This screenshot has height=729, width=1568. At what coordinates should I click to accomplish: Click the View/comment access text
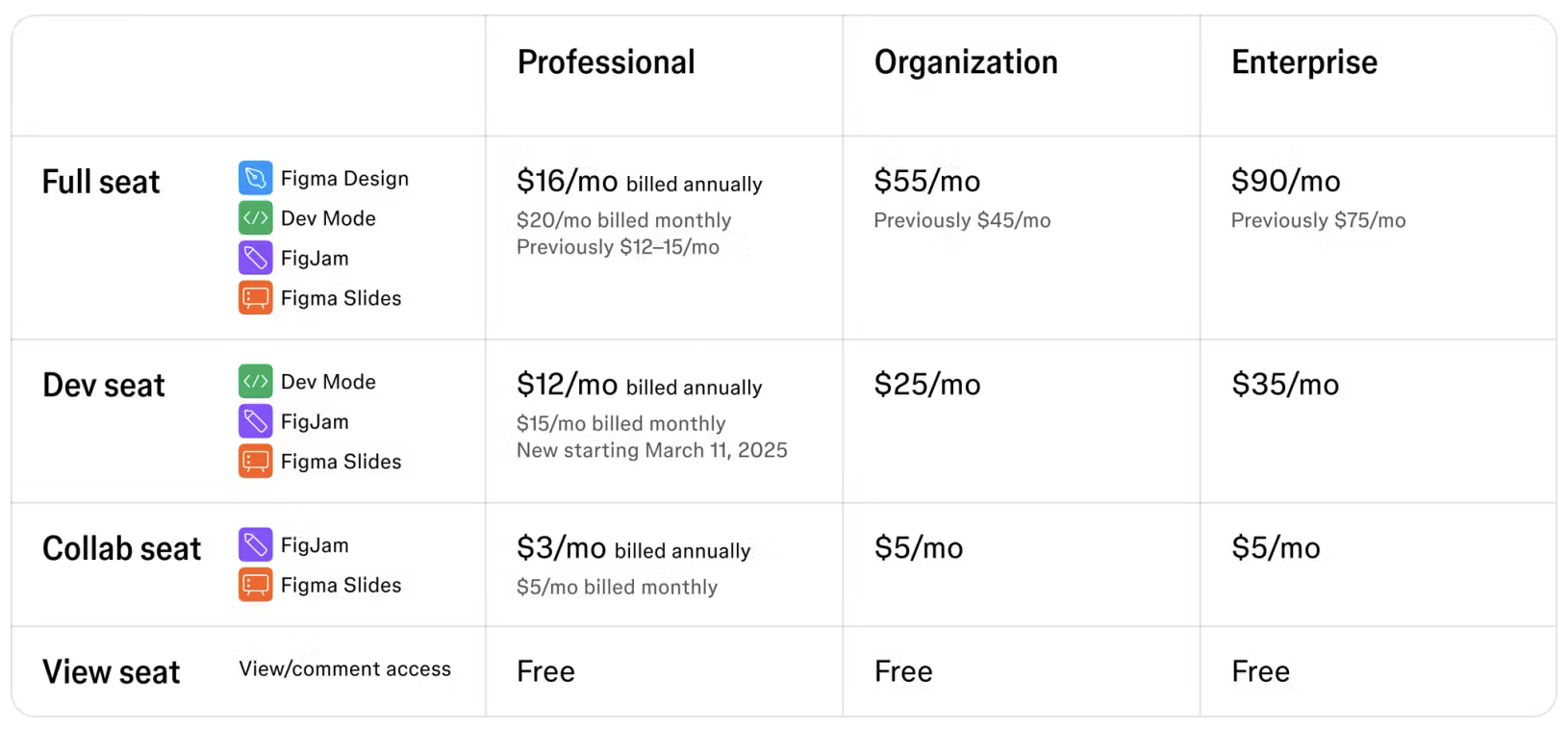pyautogui.click(x=344, y=669)
